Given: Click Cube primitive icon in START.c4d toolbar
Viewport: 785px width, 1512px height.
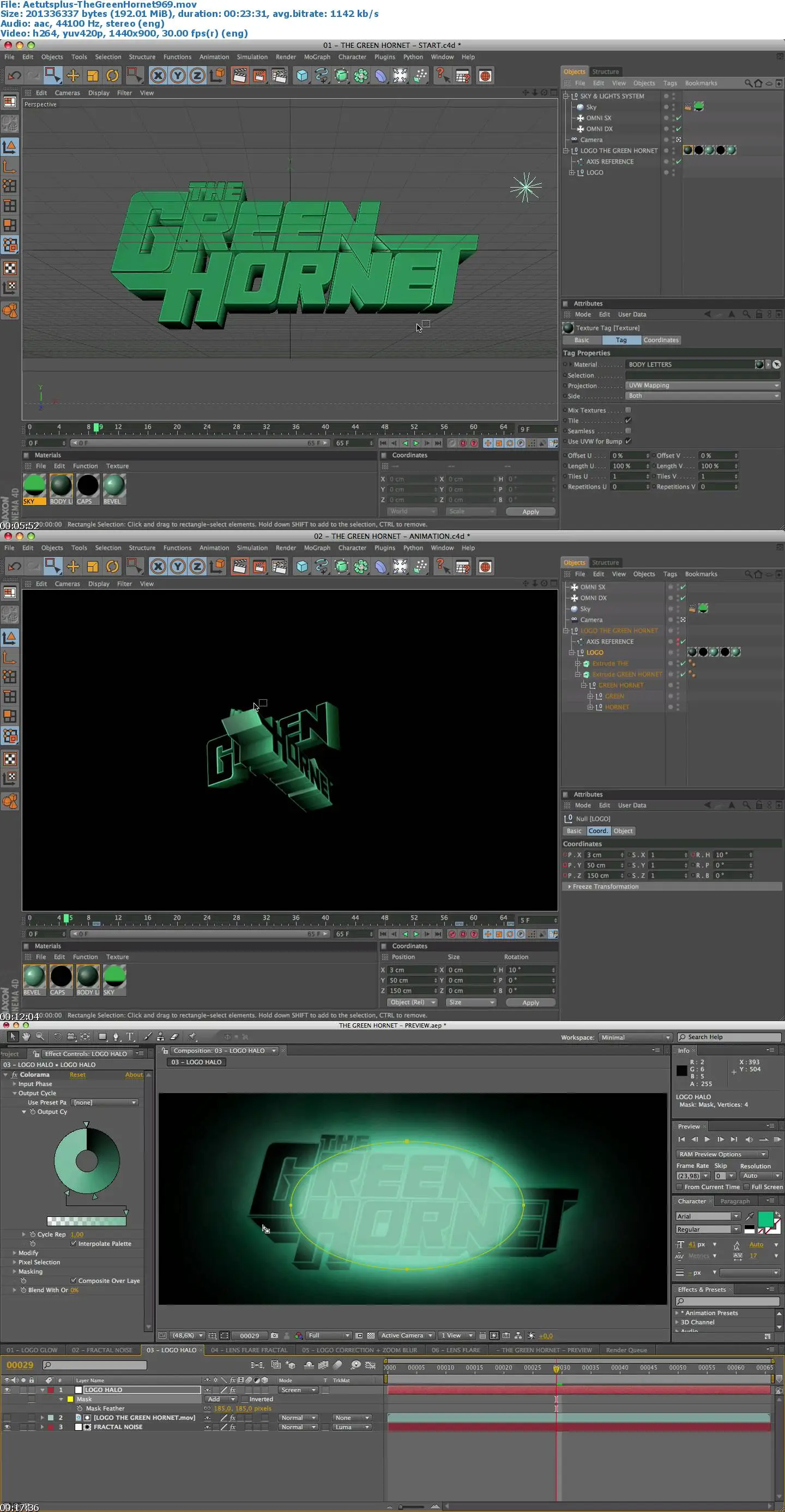Looking at the screenshot, I should tap(301, 76).
